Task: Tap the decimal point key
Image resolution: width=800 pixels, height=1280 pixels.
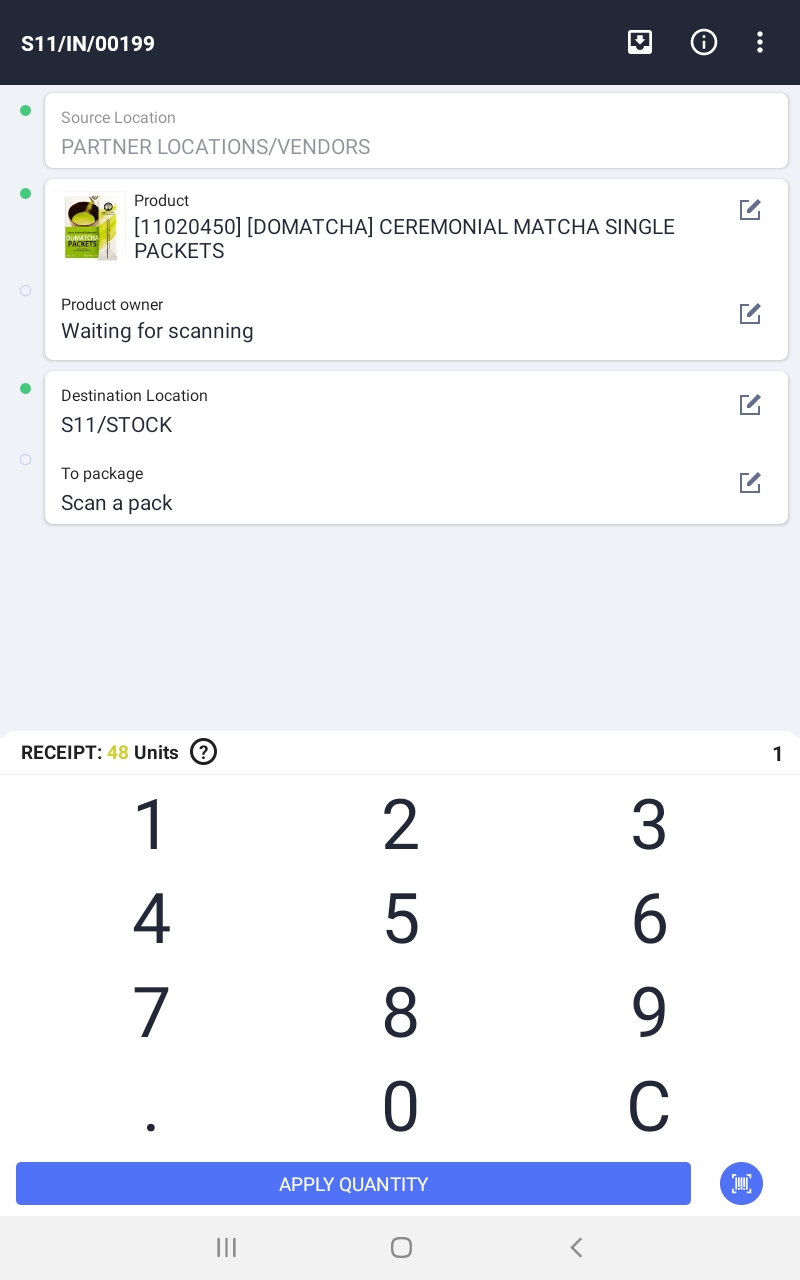Action: click(151, 1107)
